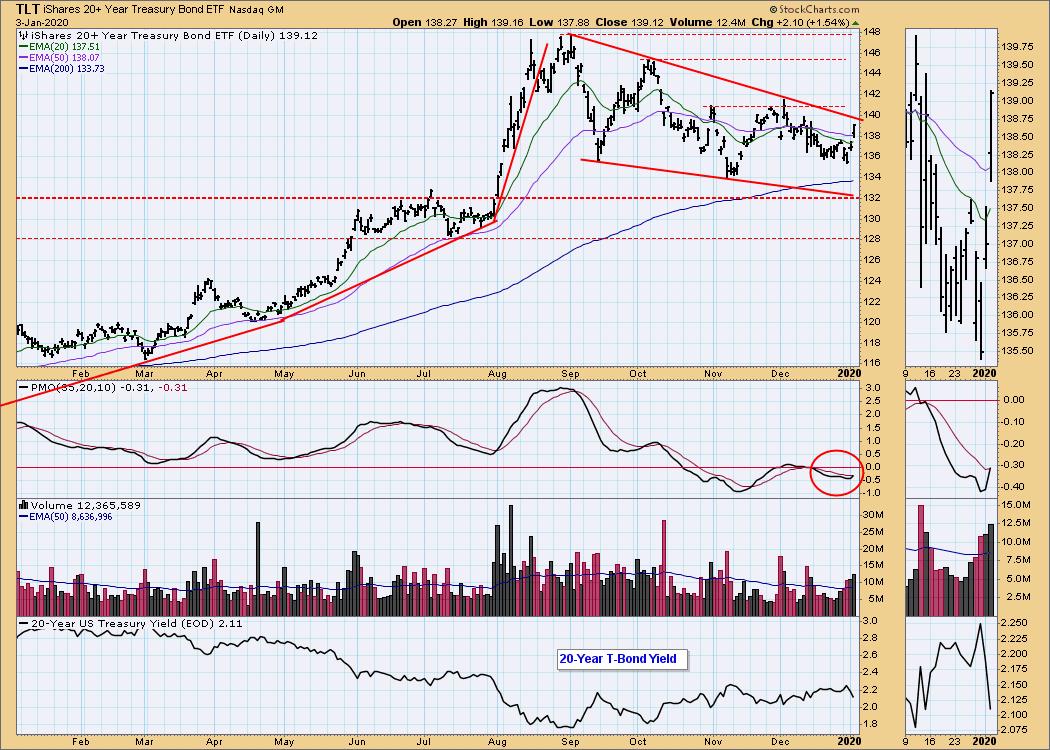The height and width of the screenshot is (750, 1050).
Task: Click the volume bars icon beside Volume label
Action: pyautogui.click(x=25, y=506)
